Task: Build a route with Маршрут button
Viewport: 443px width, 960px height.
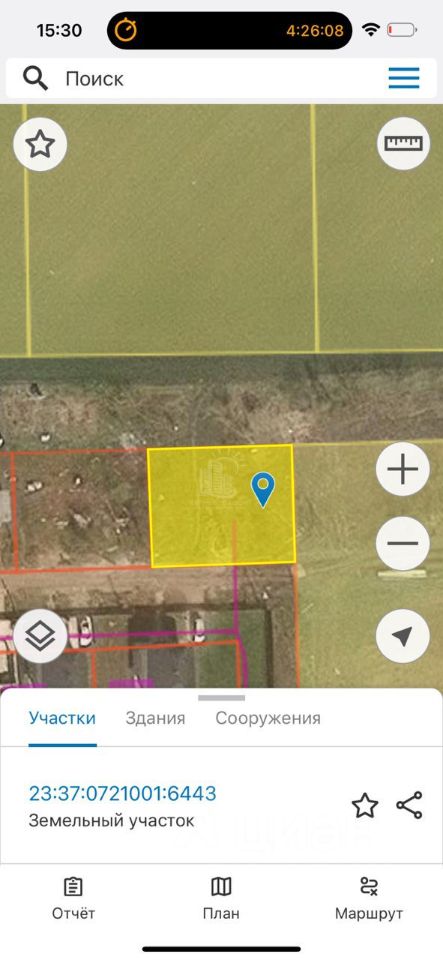Action: pos(369,898)
